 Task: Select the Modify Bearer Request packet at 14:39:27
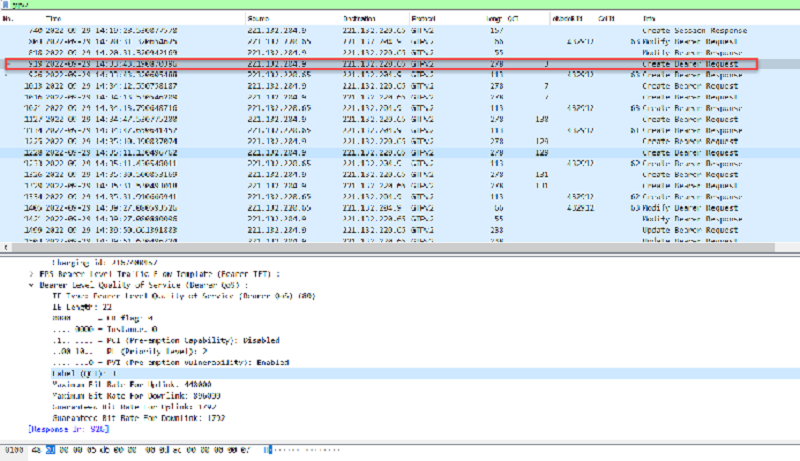click(400, 208)
